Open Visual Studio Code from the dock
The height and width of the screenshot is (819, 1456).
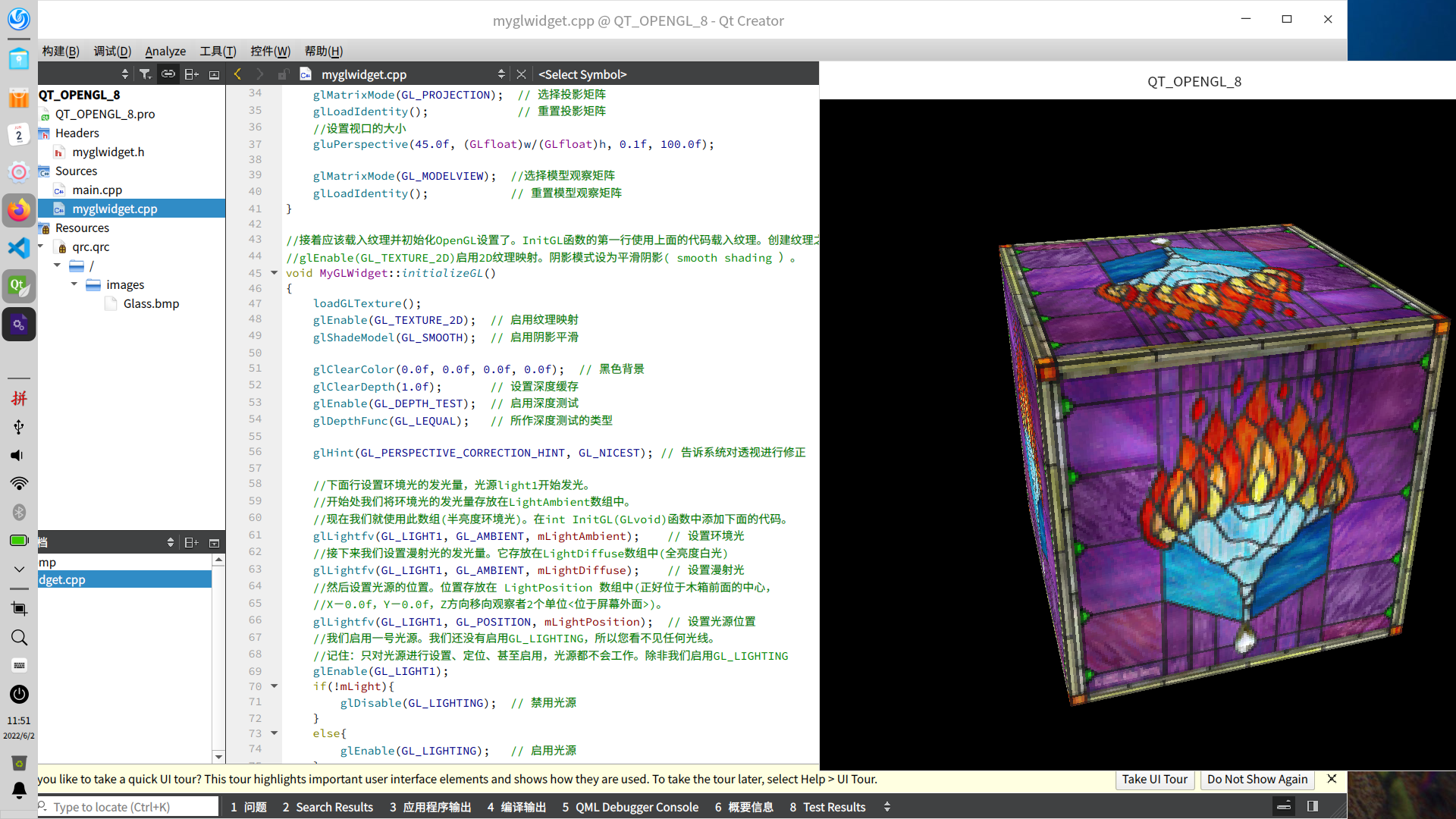point(19,248)
